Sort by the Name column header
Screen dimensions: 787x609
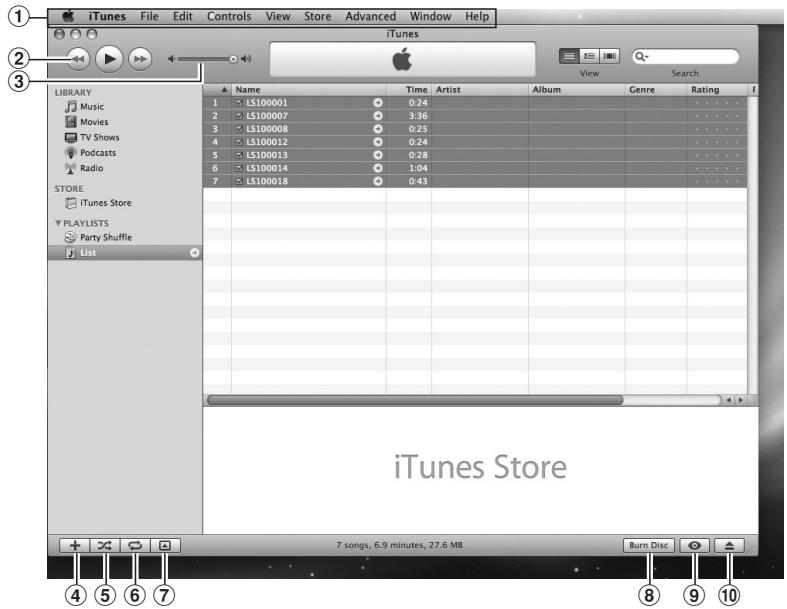coord(309,90)
